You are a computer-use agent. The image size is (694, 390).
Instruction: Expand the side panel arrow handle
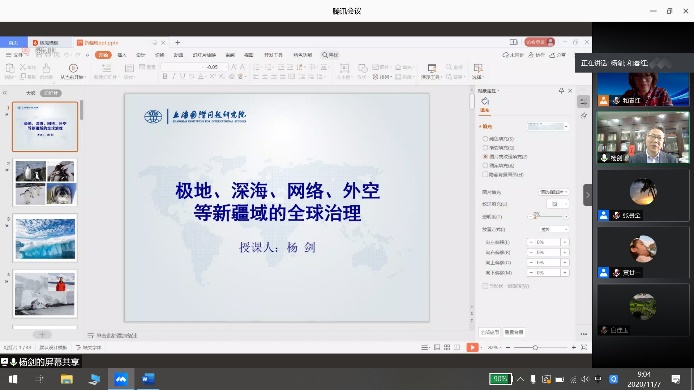(x=587, y=195)
